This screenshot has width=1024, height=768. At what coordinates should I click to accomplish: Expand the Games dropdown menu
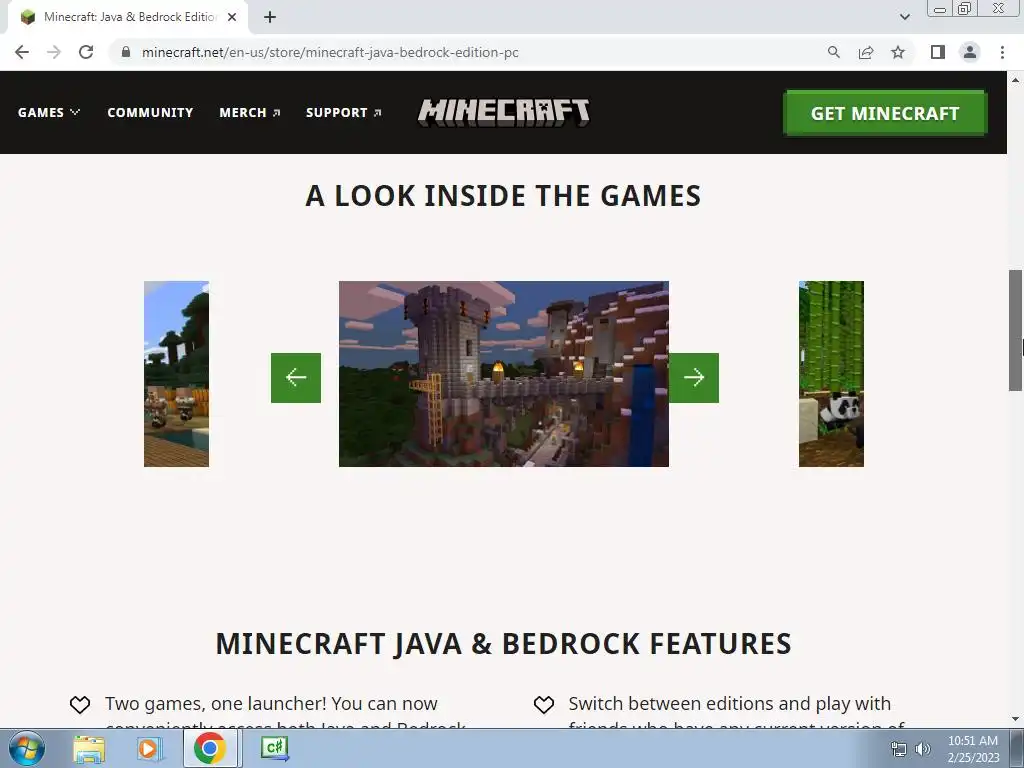click(x=49, y=112)
